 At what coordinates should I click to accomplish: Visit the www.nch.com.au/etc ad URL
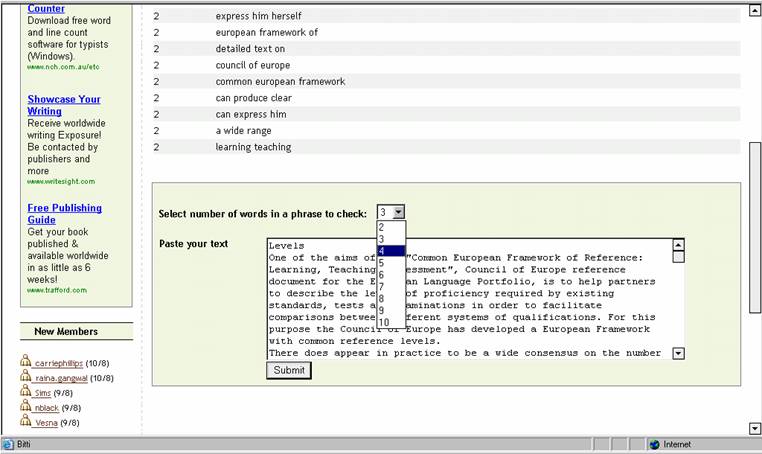click(x=63, y=67)
